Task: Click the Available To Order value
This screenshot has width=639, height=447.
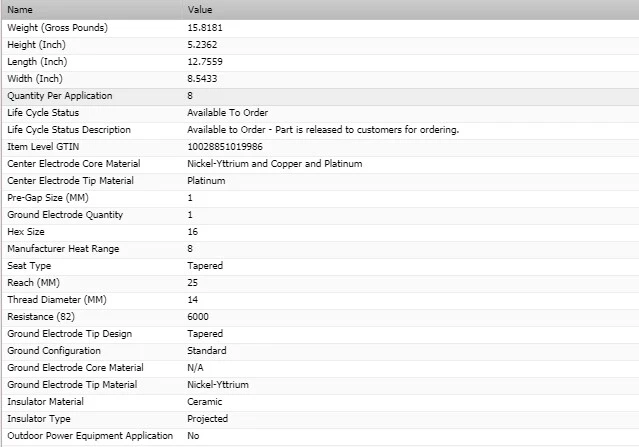Action: pyautogui.click(x=227, y=112)
